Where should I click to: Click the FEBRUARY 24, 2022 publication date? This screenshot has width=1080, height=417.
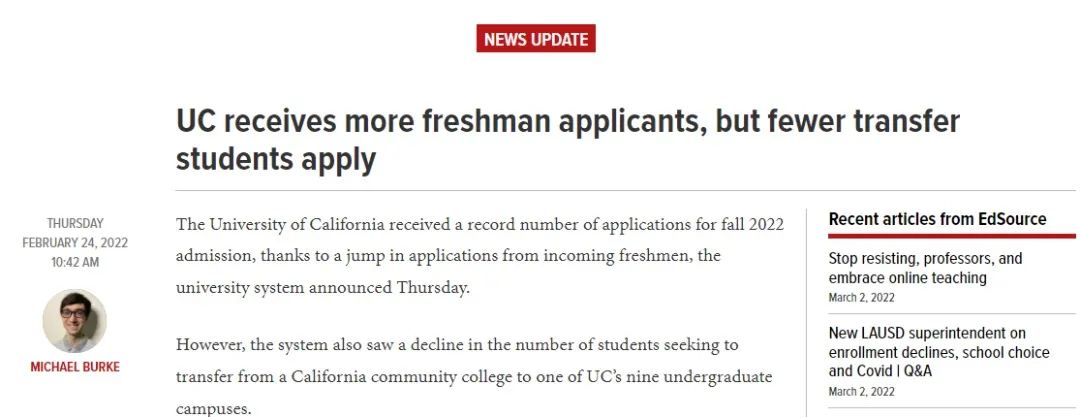(x=75, y=243)
